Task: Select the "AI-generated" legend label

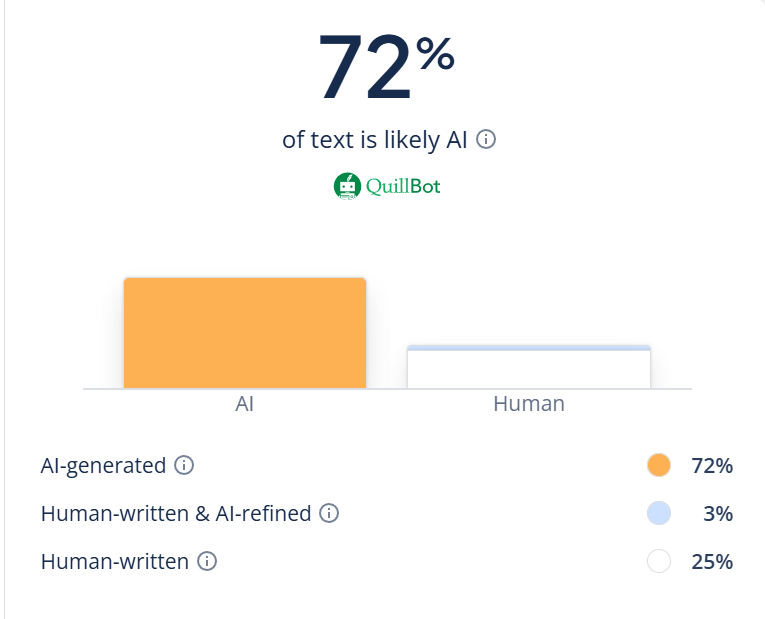Action: (103, 465)
